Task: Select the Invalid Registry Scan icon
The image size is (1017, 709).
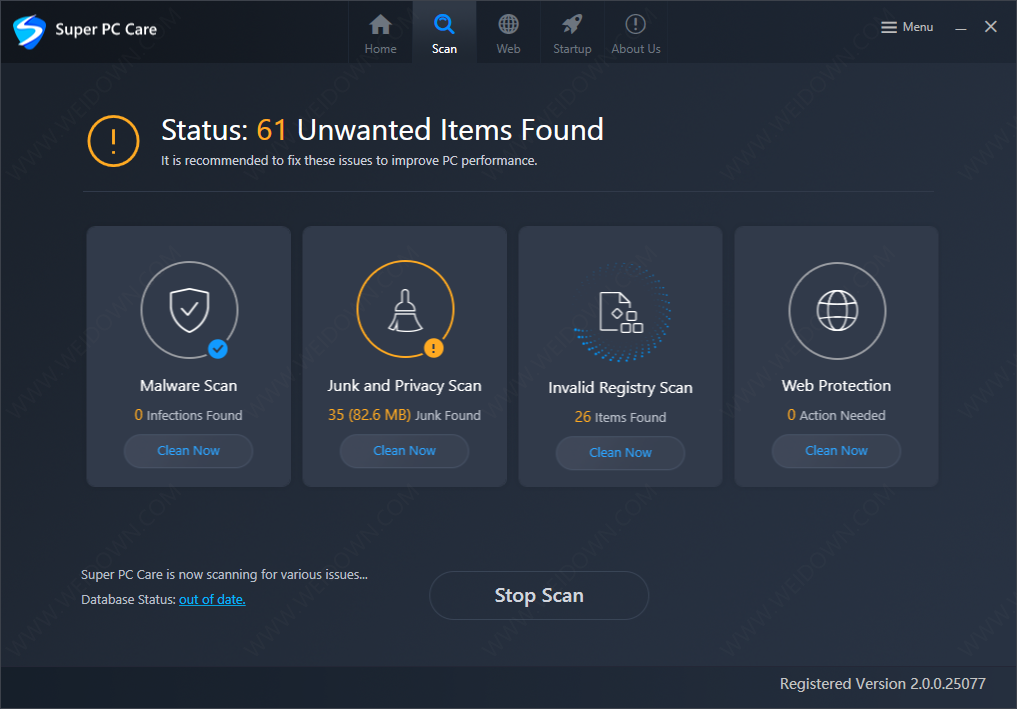Action: (621, 312)
